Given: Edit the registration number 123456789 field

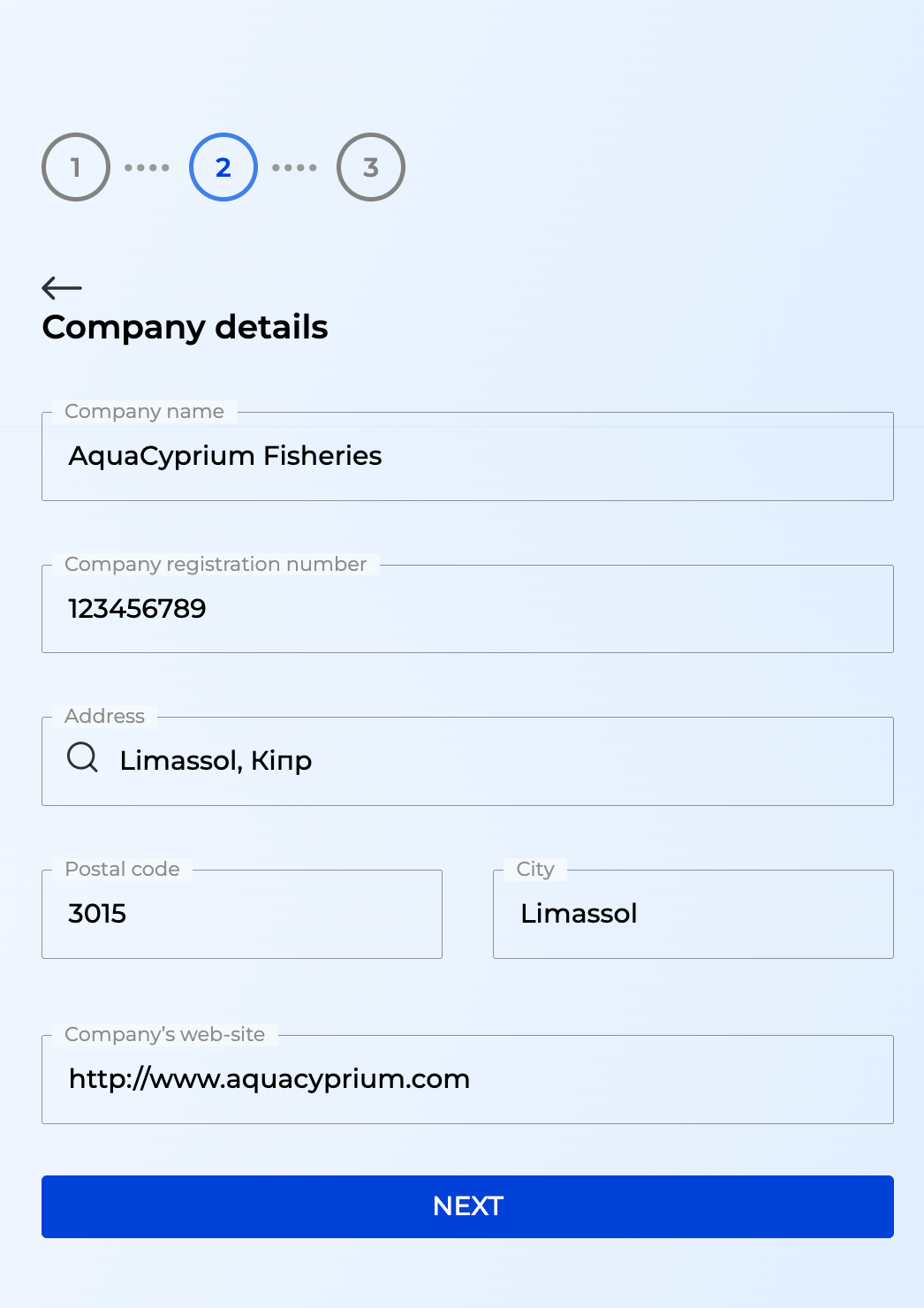Looking at the screenshot, I should click(x=467, y=609).
